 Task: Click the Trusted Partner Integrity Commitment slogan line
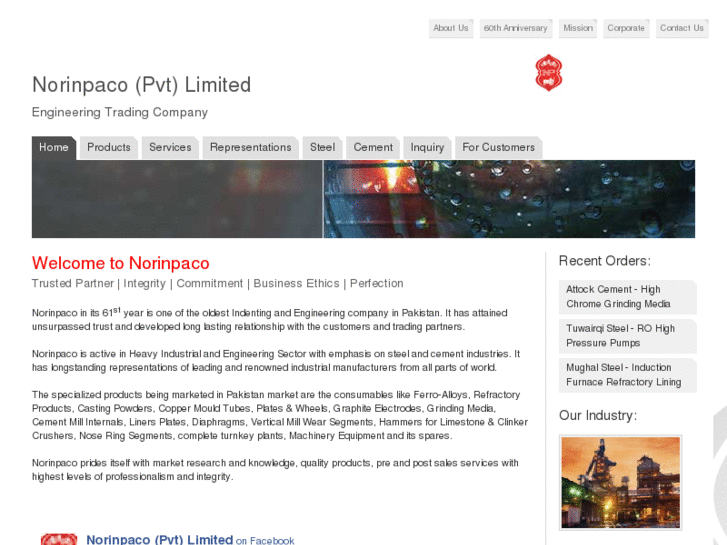pos(217,283)
